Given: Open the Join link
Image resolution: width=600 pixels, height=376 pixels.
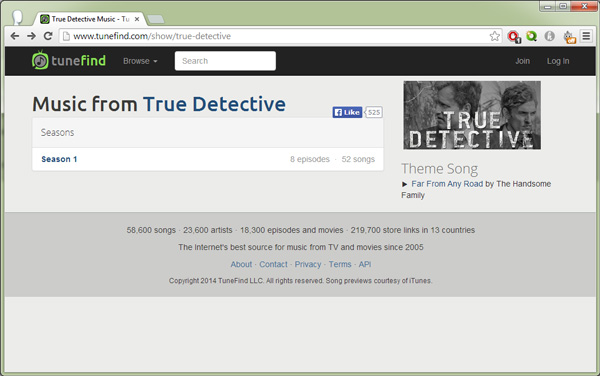Looking at the screenshot, I should pos(522,61).
